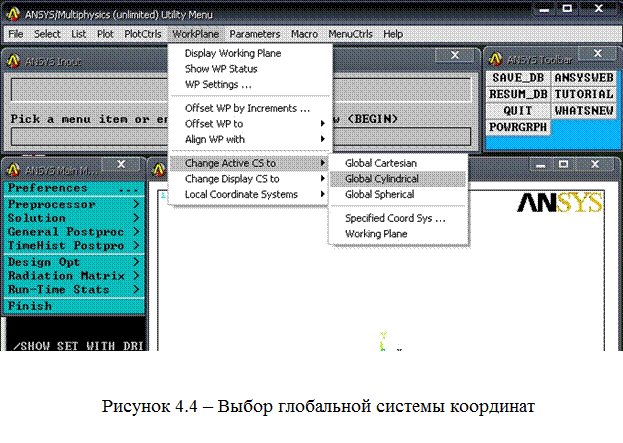The width and height of the screenshot is (623, 443).
Task: Select Global Cylindrical coordinate system
Action: point(398,179)
